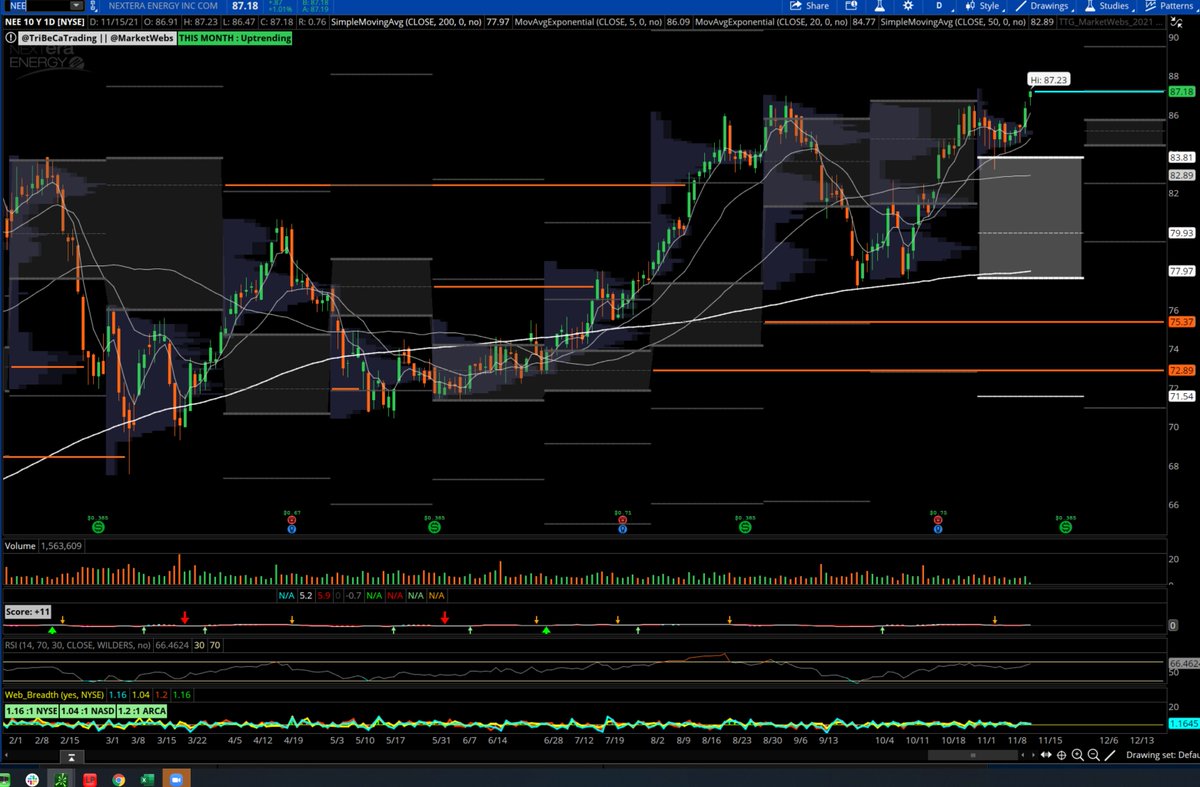This screenshot has height=787, width=1200.
Task: Click the @TriBeCaTrading handle label
Action: [x=60, y=38]
